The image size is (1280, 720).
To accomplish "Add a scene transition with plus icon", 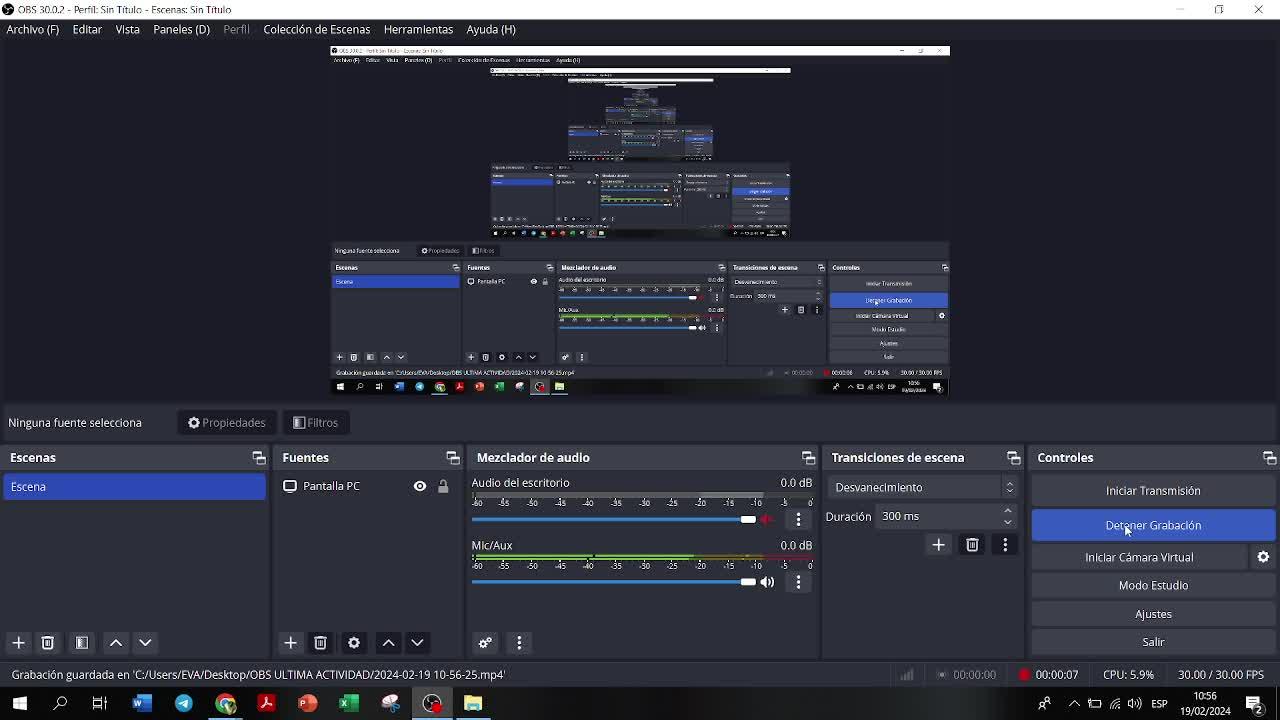I will (938, 545).
